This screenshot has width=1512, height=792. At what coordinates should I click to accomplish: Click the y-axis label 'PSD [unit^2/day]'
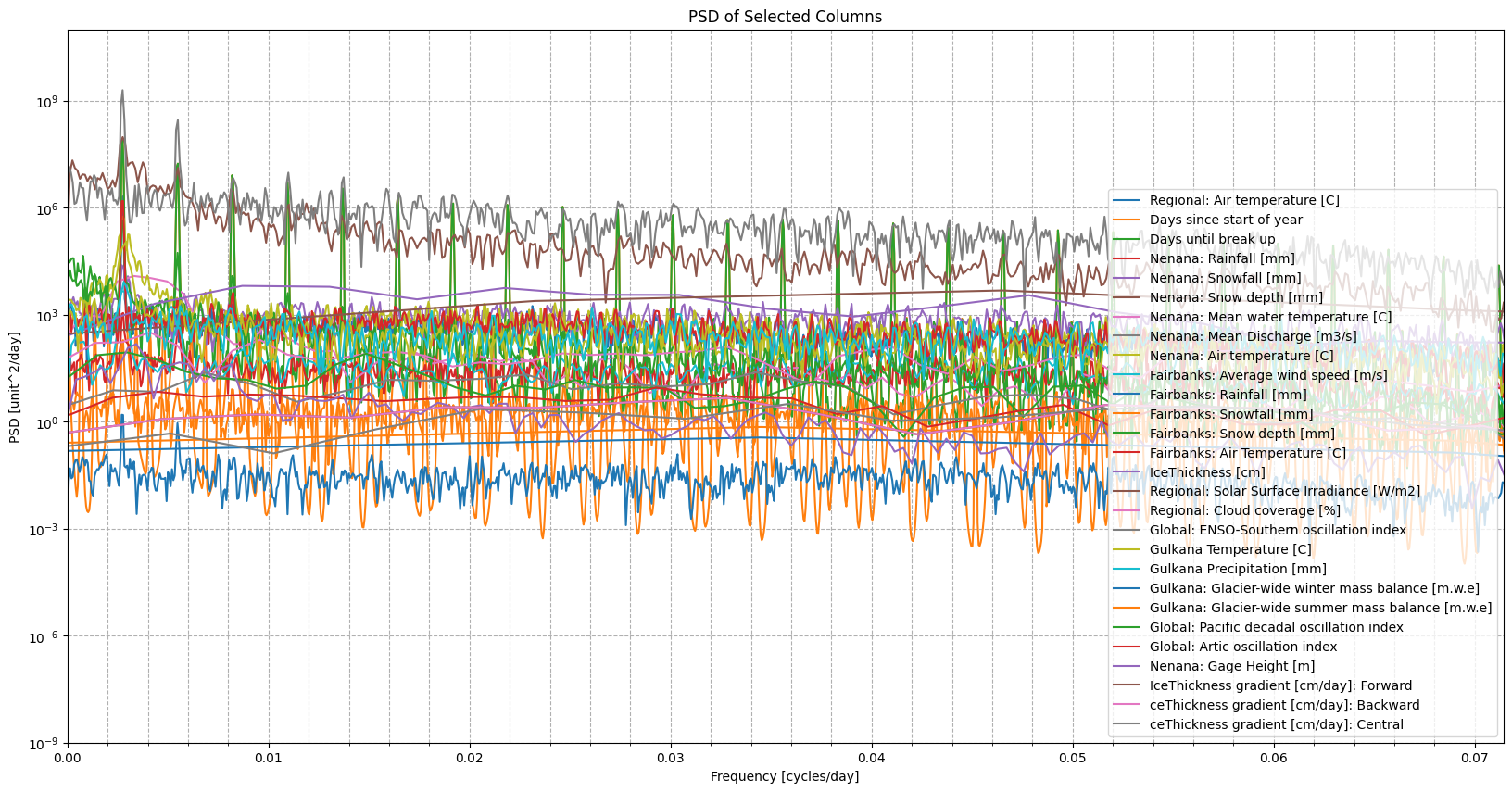click(x=14, y=387)
